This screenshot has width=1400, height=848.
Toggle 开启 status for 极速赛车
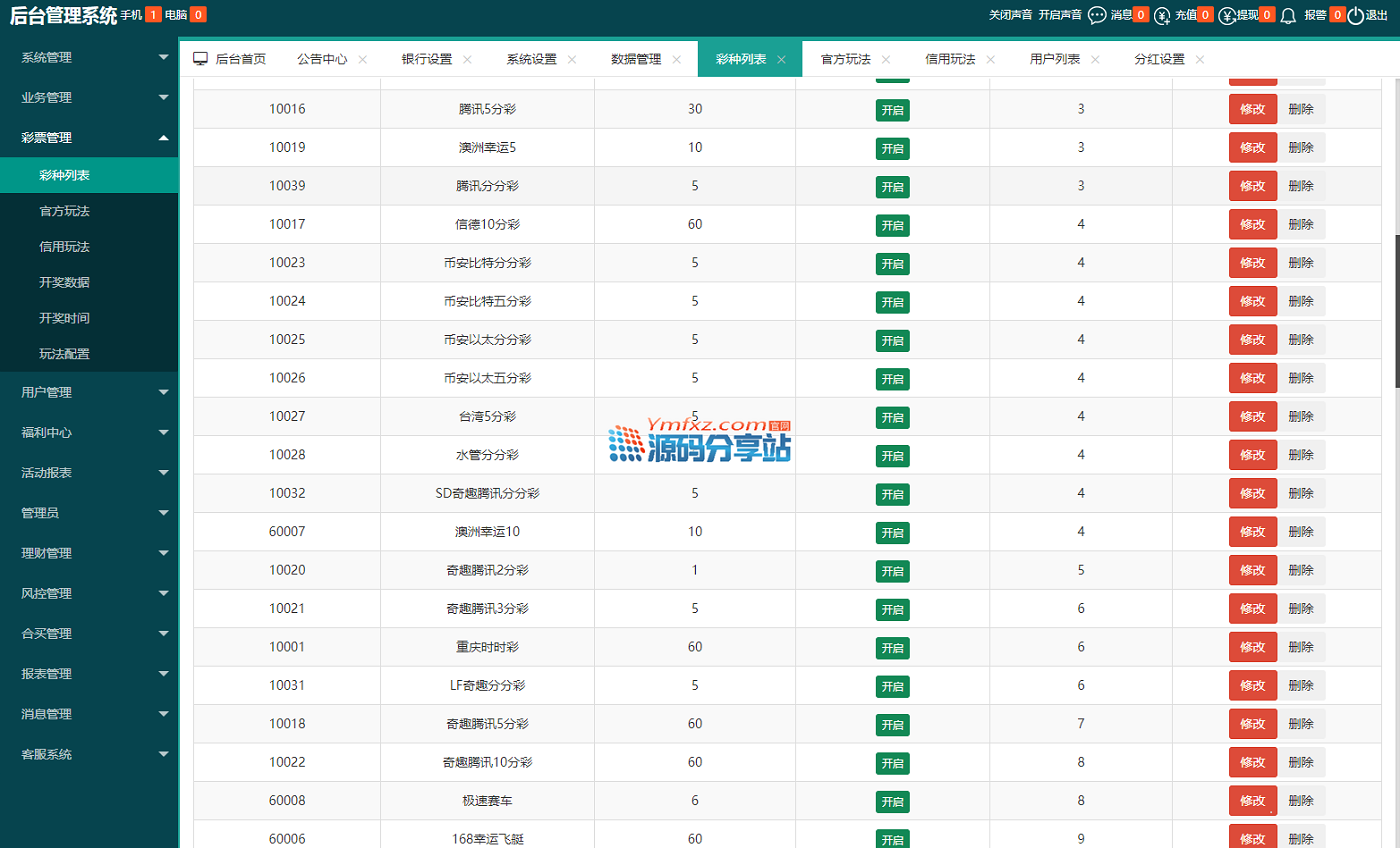[x=892, y=801]
